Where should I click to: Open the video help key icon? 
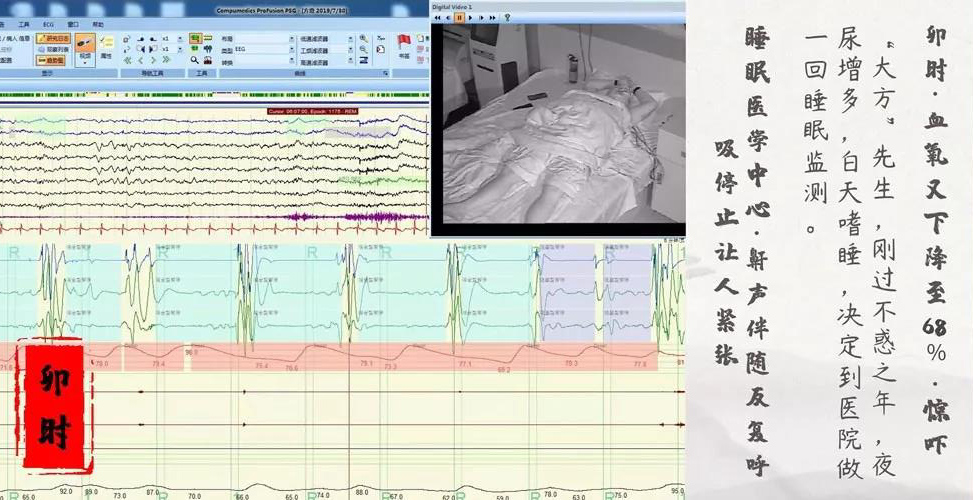click(507, 17)
